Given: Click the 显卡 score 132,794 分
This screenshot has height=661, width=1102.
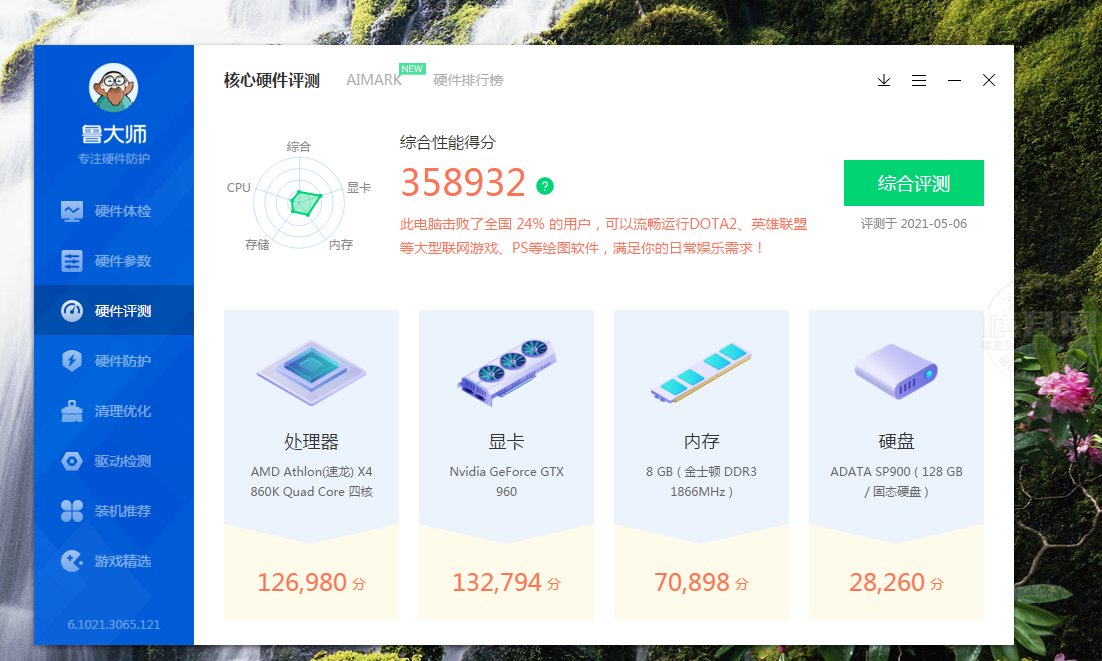Looking at the screenshot, I should click(x=506, y=582).
